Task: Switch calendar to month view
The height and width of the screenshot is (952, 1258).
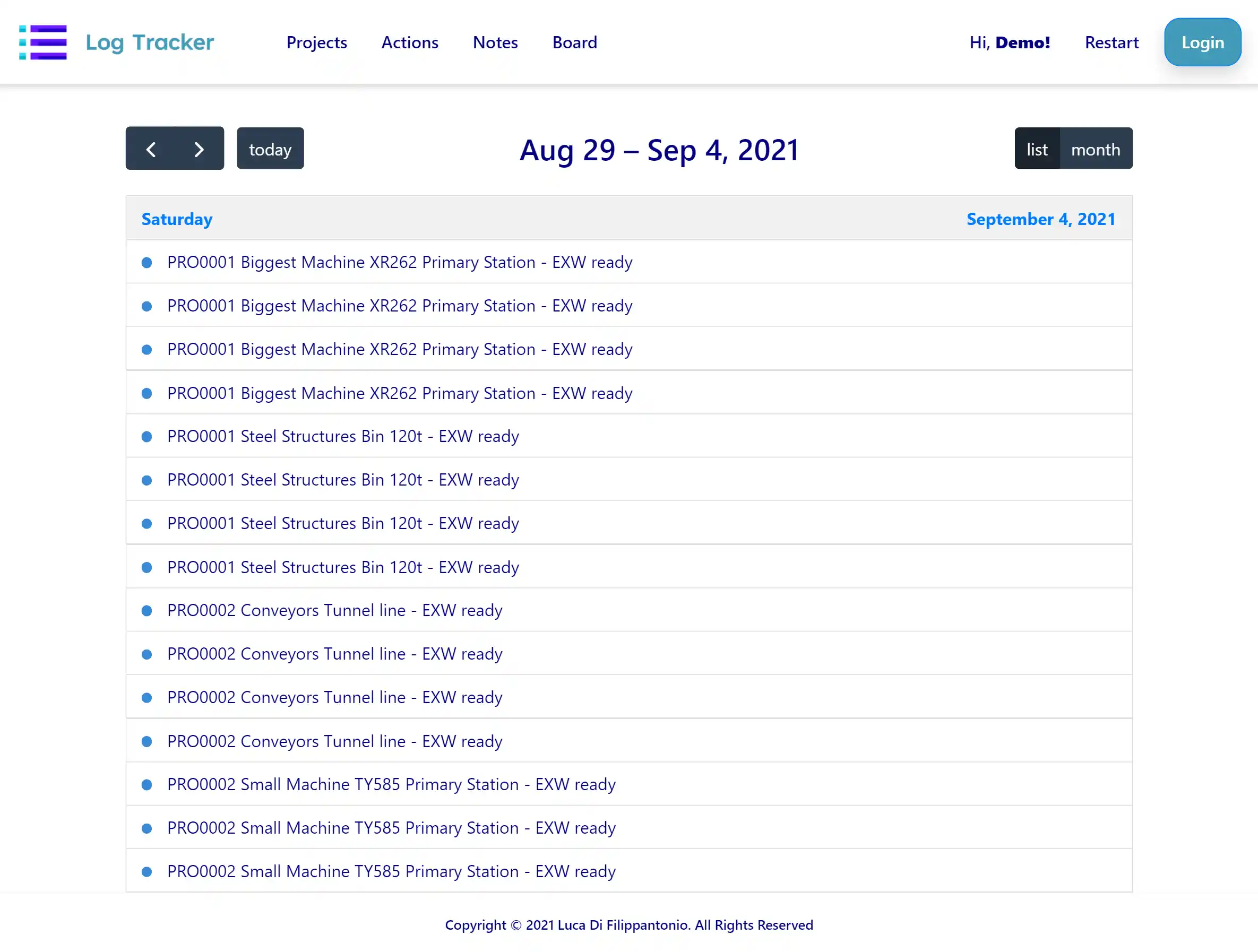Action: click(1096, 149)
